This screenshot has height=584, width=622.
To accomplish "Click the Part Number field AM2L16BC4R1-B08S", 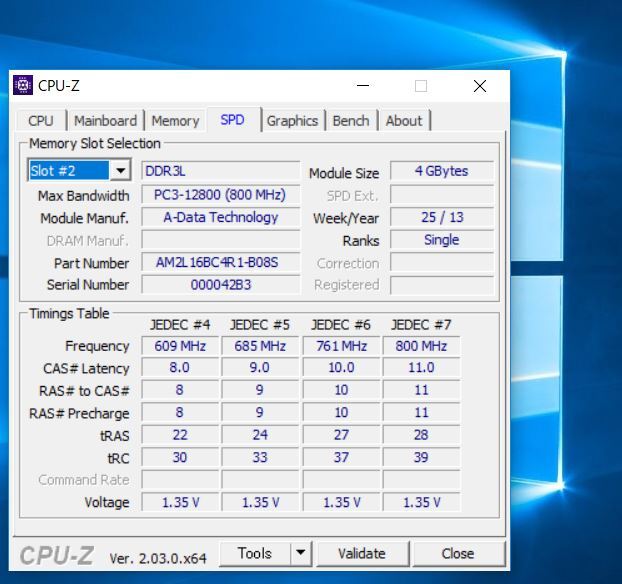I will (220, 263).
